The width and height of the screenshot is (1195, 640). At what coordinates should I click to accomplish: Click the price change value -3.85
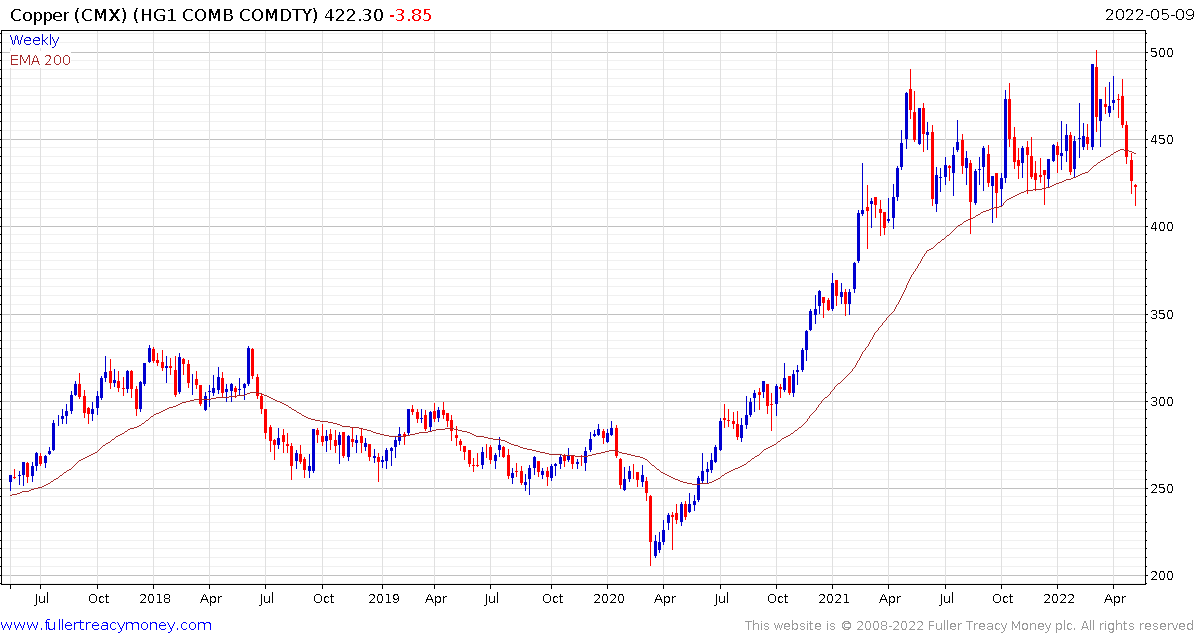pos(410,16)
